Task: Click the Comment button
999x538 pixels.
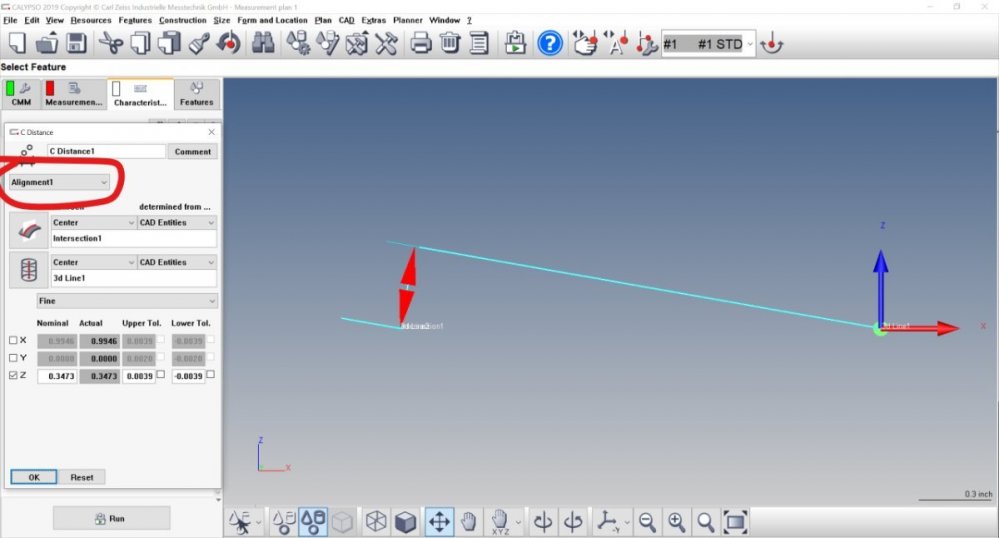Action: (192, 152)
